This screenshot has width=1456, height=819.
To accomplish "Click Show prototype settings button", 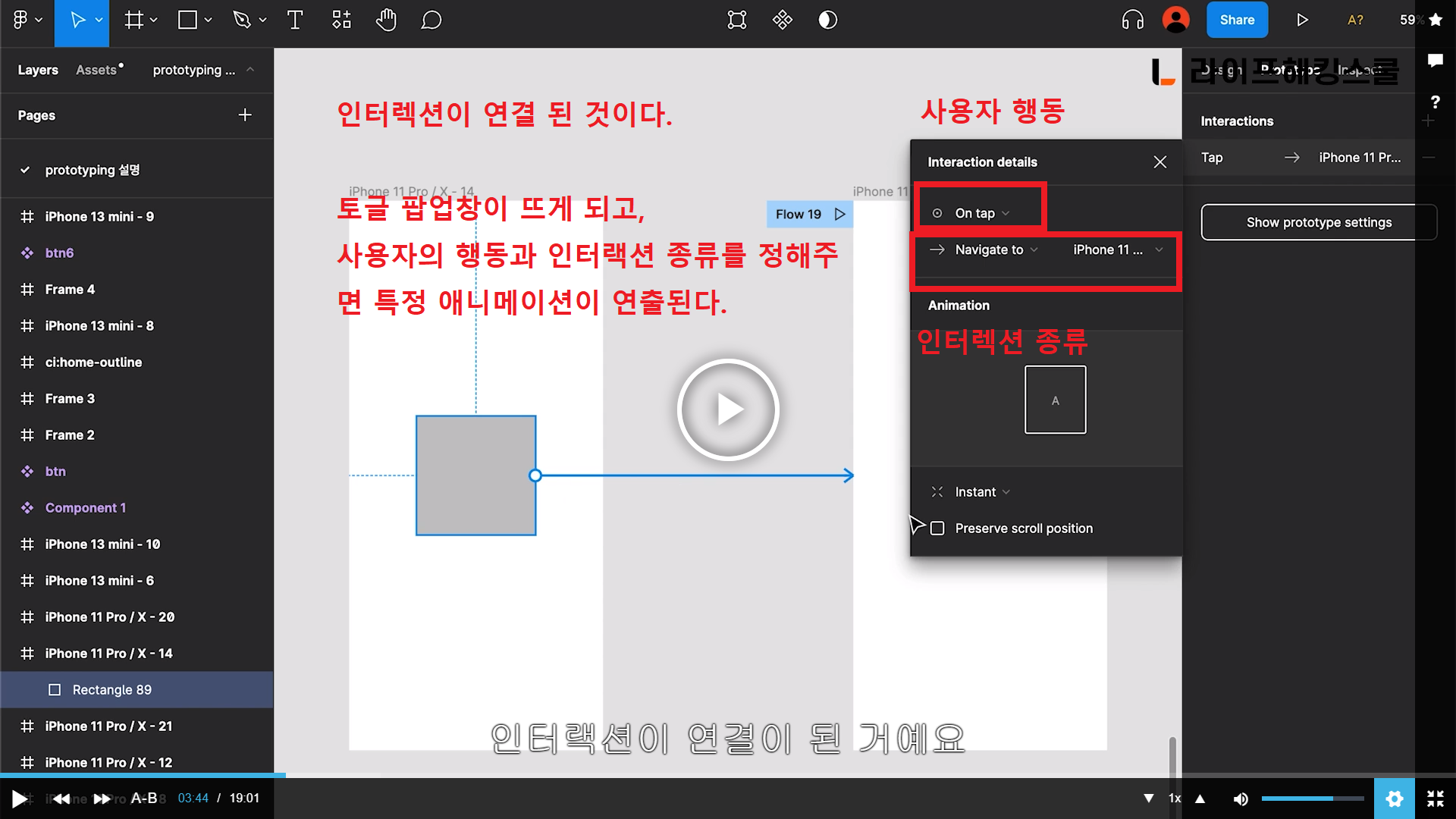I will pyautogui.click(x=1318, y=223).
